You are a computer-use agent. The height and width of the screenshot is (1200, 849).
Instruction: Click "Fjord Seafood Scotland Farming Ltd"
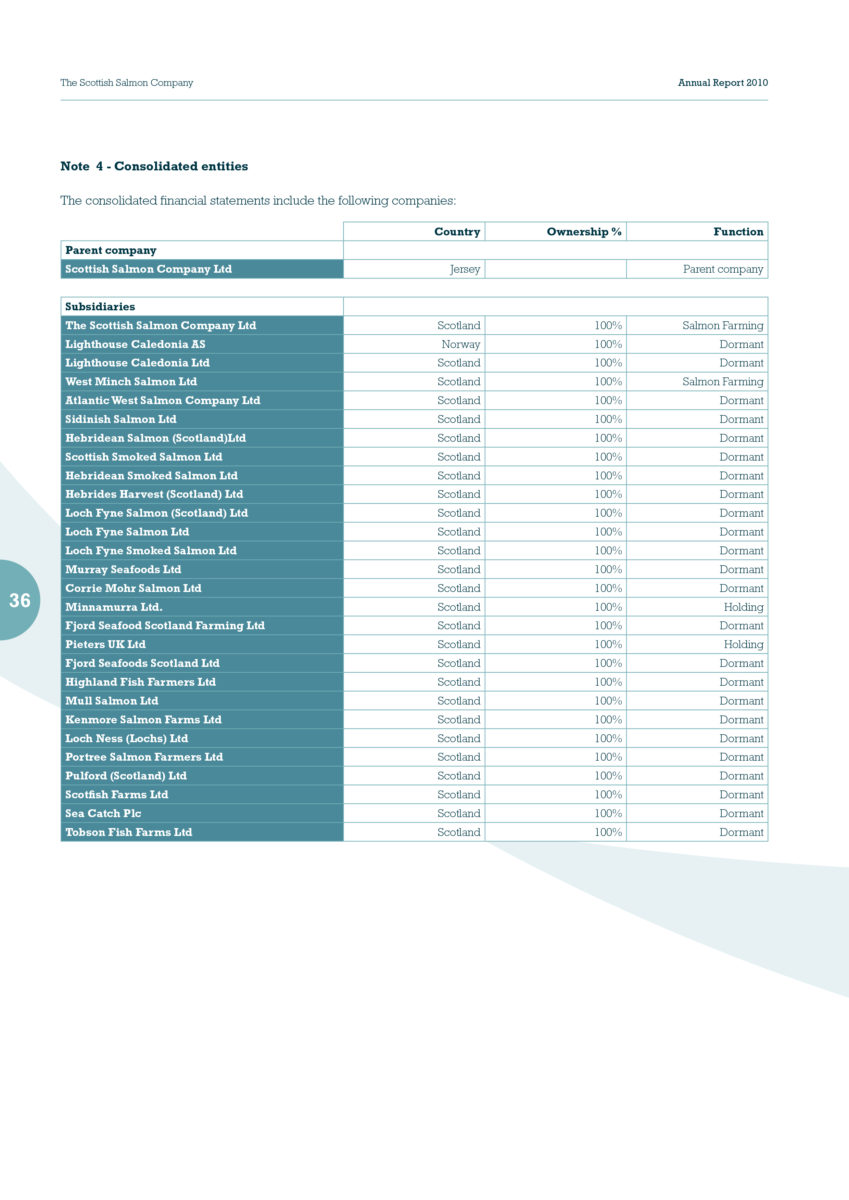165,626
